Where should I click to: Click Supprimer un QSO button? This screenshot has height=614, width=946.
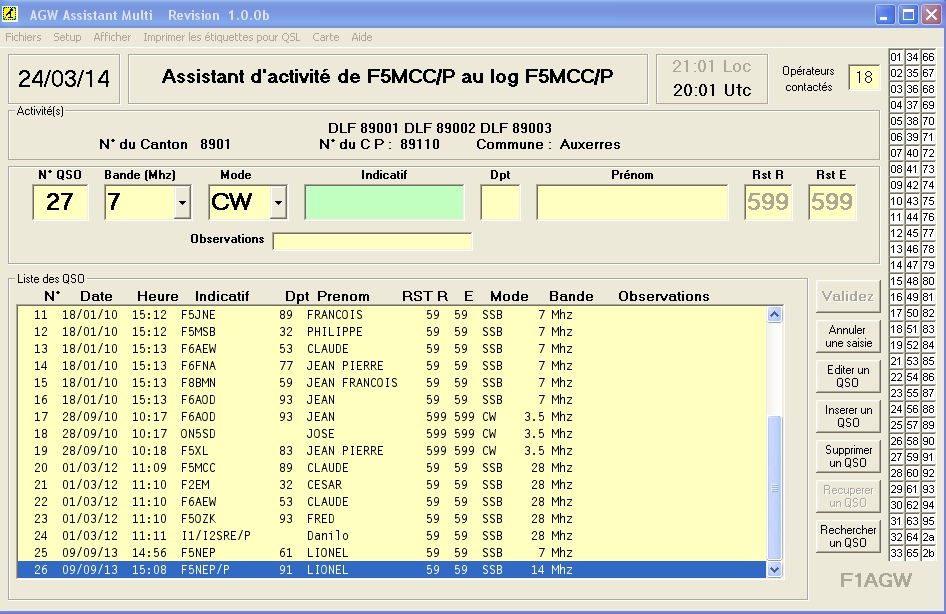848,457
